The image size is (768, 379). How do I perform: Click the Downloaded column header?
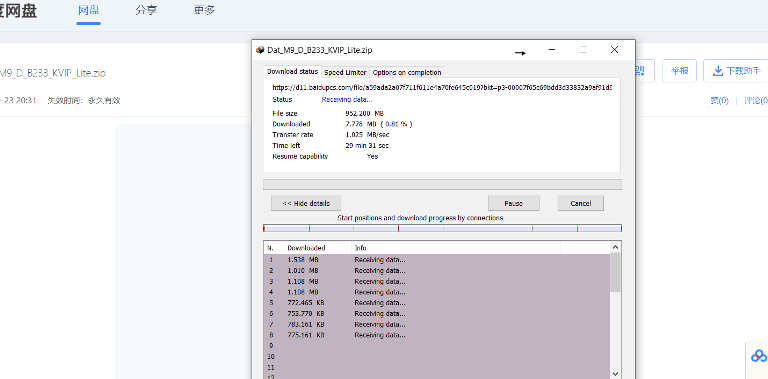pos(317,248)
